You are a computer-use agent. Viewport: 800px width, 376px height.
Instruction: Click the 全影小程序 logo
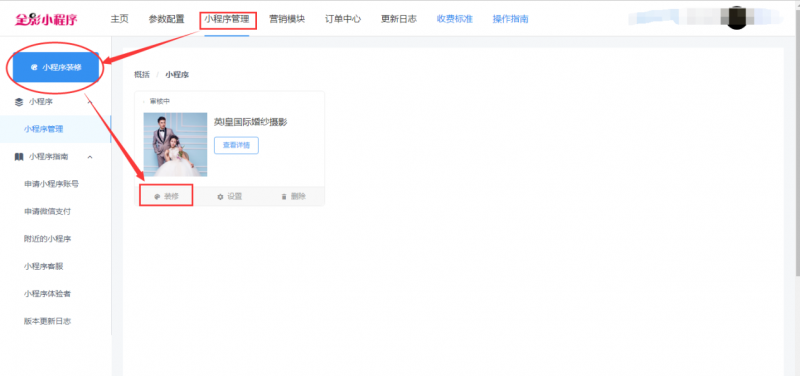pyautogui.click(x=46, y=19)
